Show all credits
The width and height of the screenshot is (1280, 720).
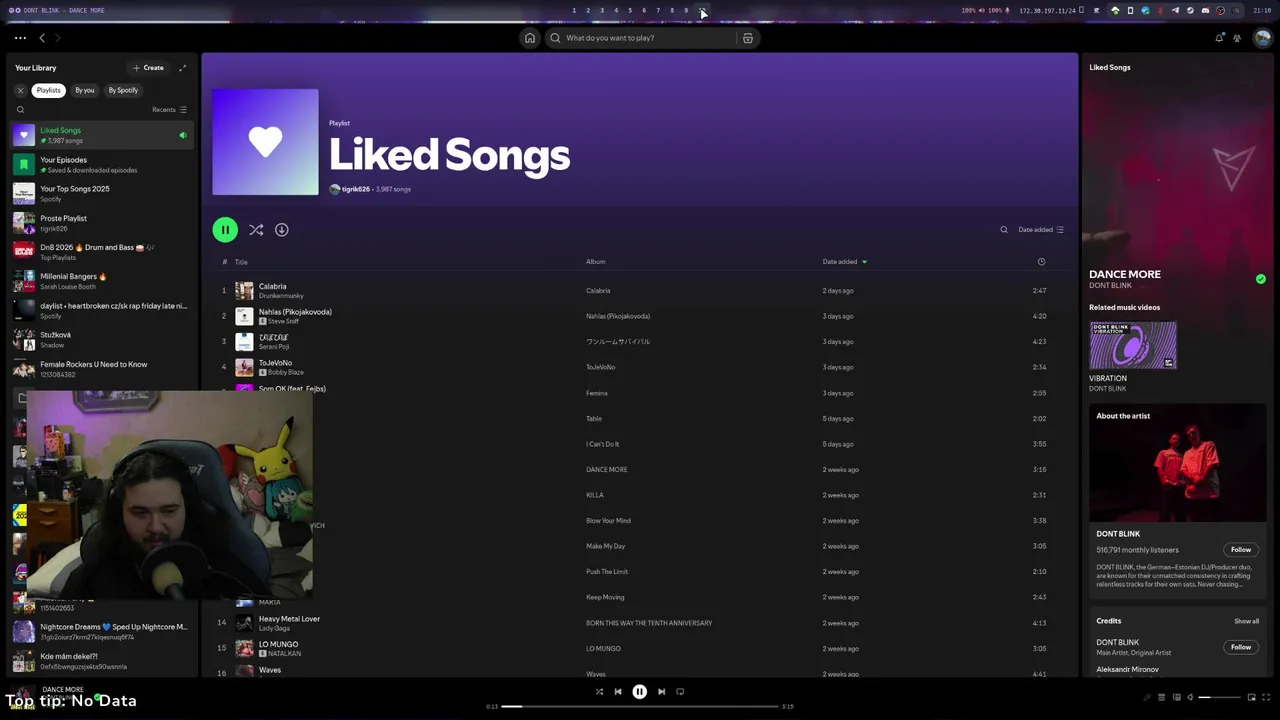(1246, 621)
